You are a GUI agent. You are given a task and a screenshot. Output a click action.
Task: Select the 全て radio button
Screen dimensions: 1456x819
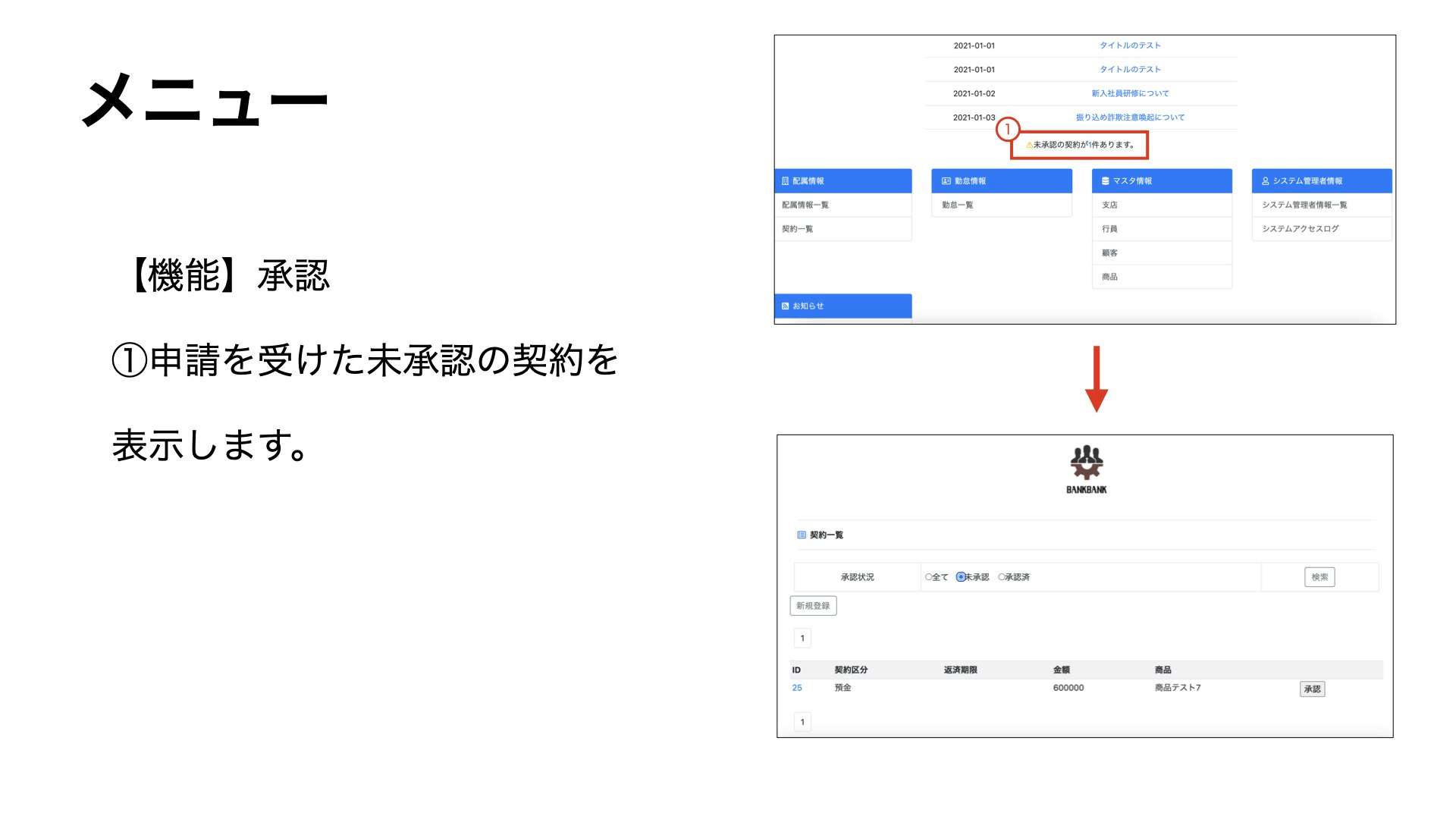pyautogui.click(x=927, y=577)
